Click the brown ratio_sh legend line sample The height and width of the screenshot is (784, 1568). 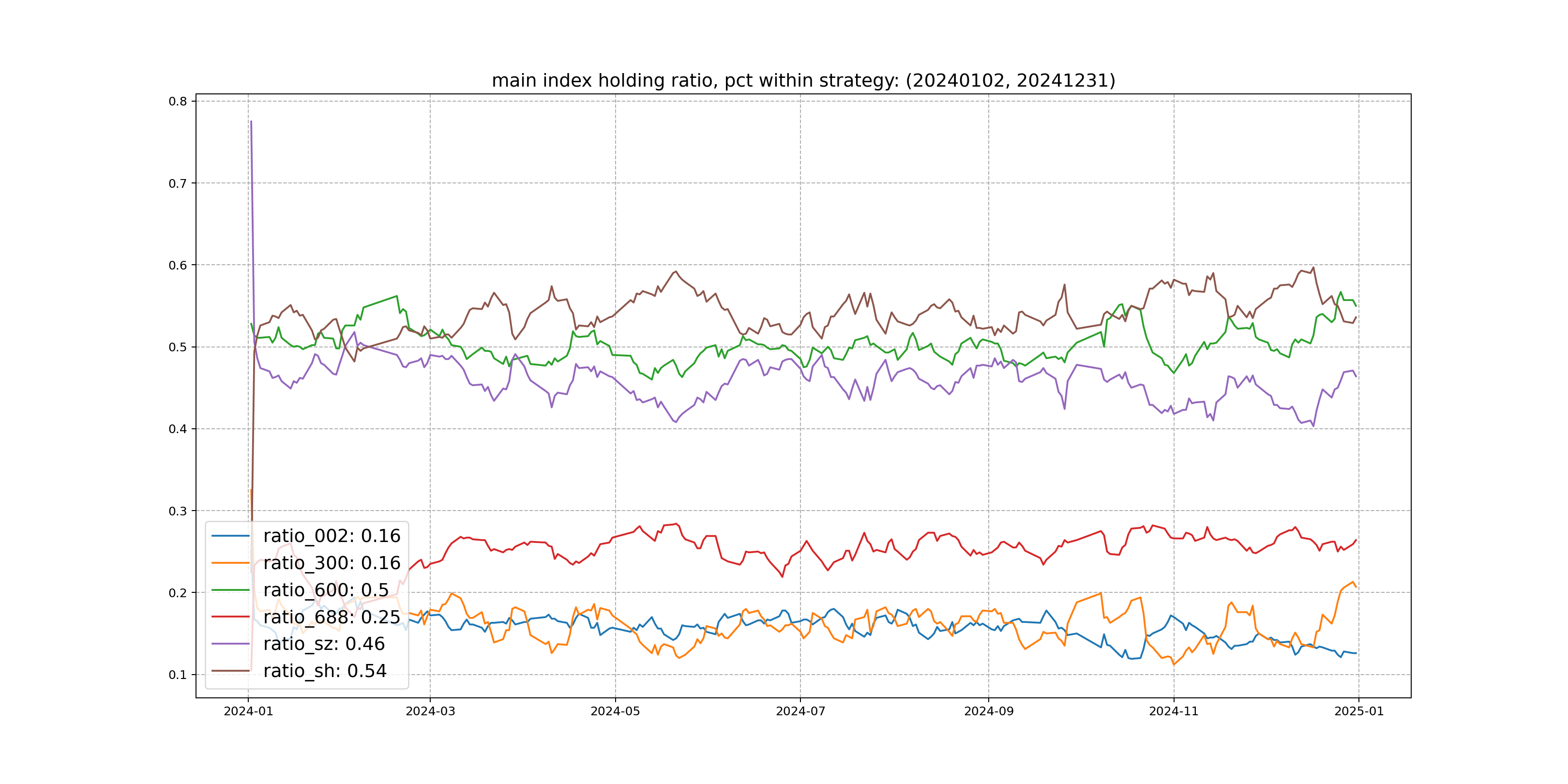231,671
